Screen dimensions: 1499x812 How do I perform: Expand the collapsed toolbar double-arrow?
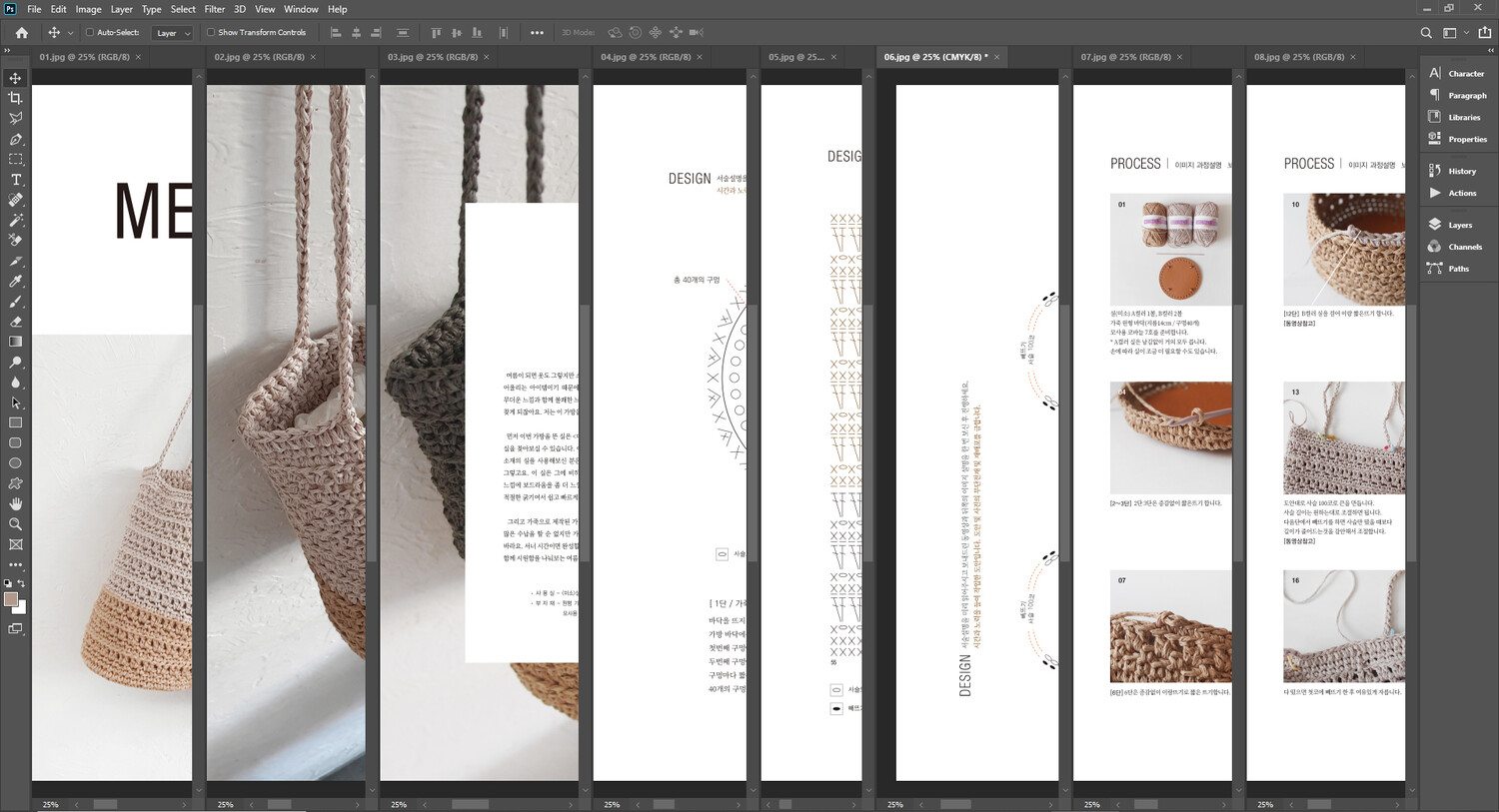coord(7,50)
